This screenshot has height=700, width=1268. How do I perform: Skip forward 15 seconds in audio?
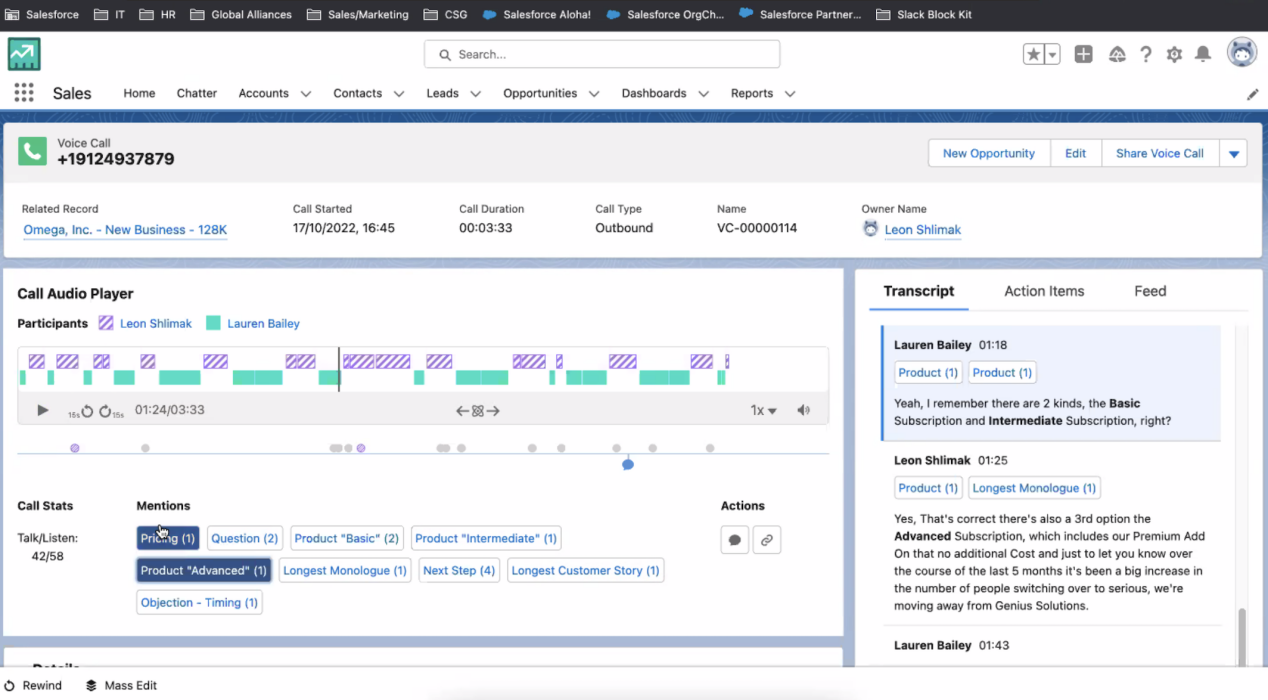(x=109, y=411)
